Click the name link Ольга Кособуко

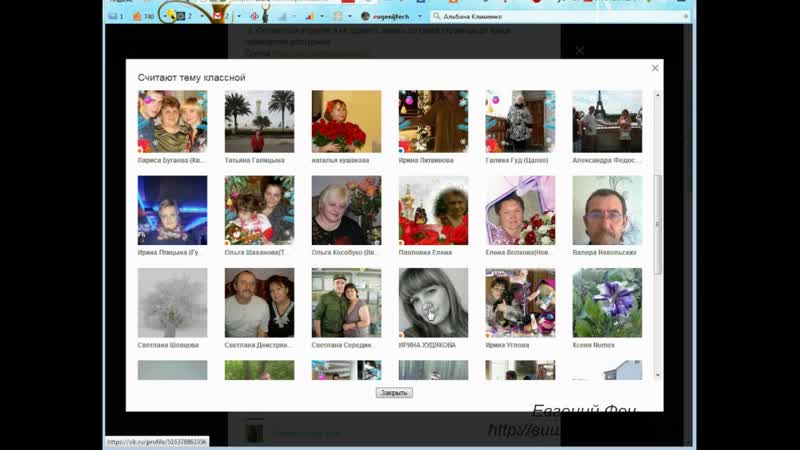pos(343,253)
